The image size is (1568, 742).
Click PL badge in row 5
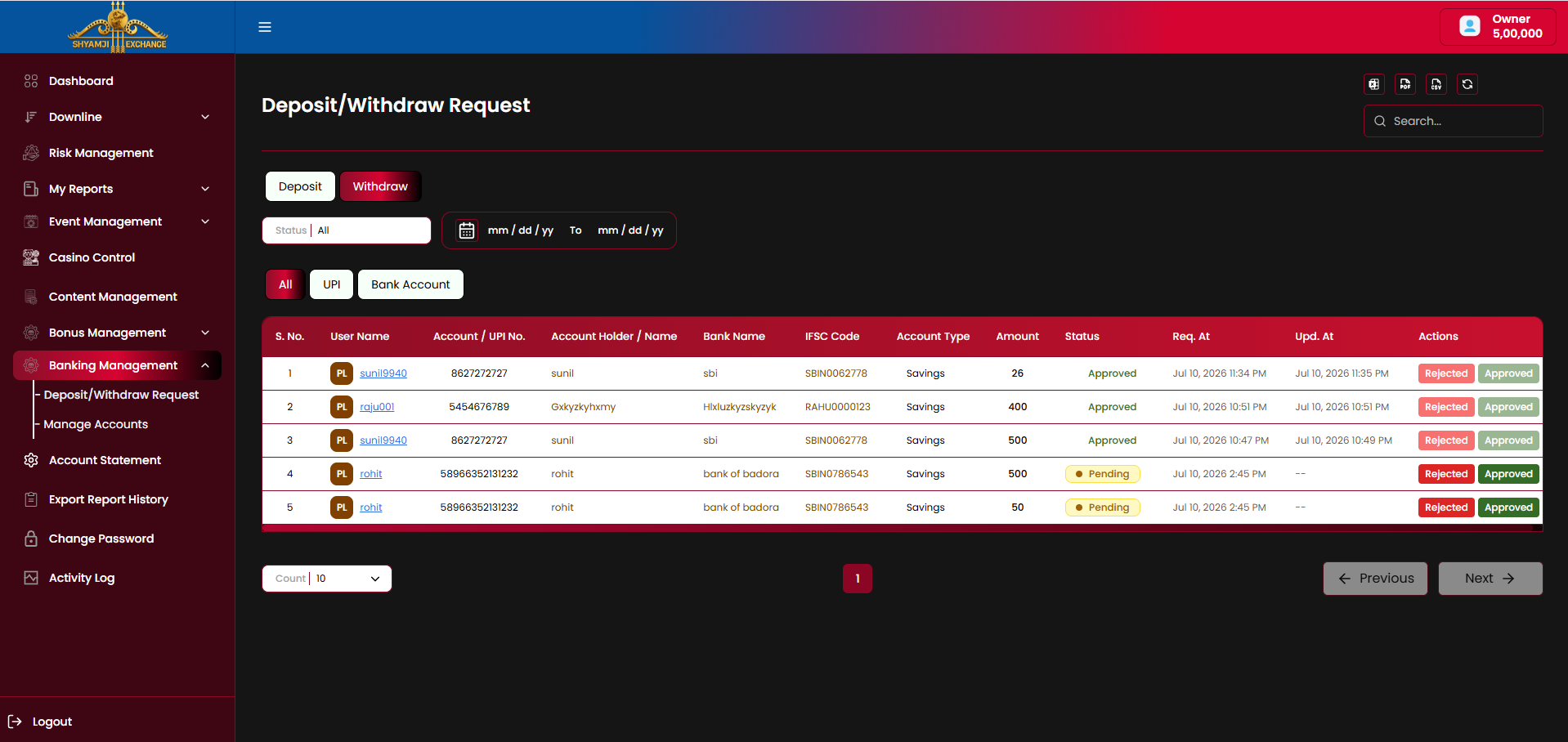342,507
